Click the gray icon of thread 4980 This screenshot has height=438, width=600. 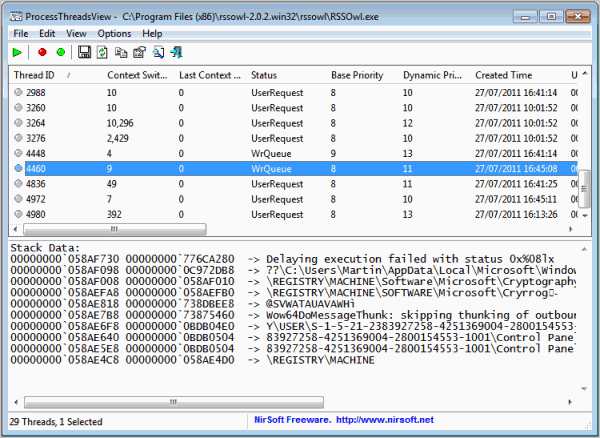click(x=18, y=214)
